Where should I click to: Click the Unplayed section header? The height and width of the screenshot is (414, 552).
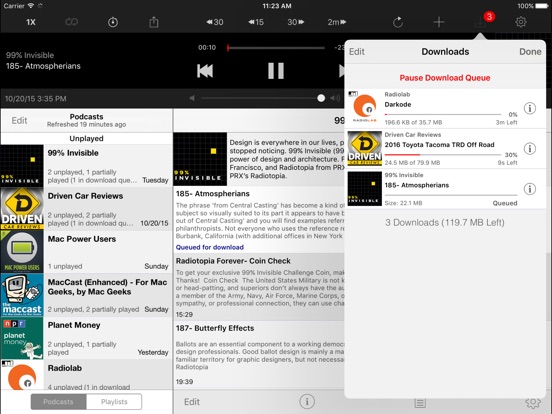(x=87, y=138)
